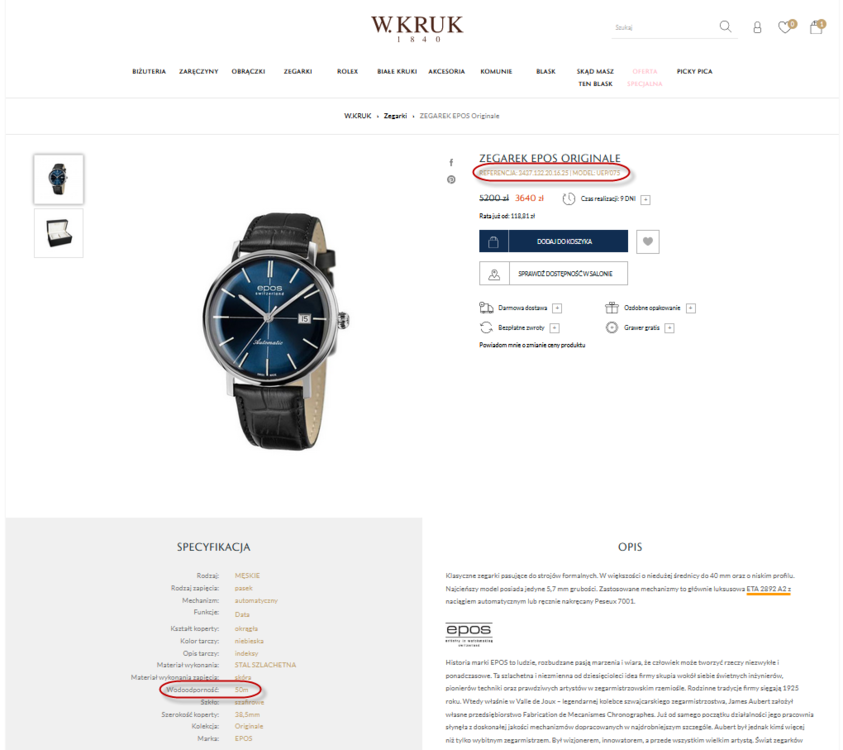Screen dimensions: 843x750
Task: Expand Darmowa dostawa details
Action: [558, 308]
